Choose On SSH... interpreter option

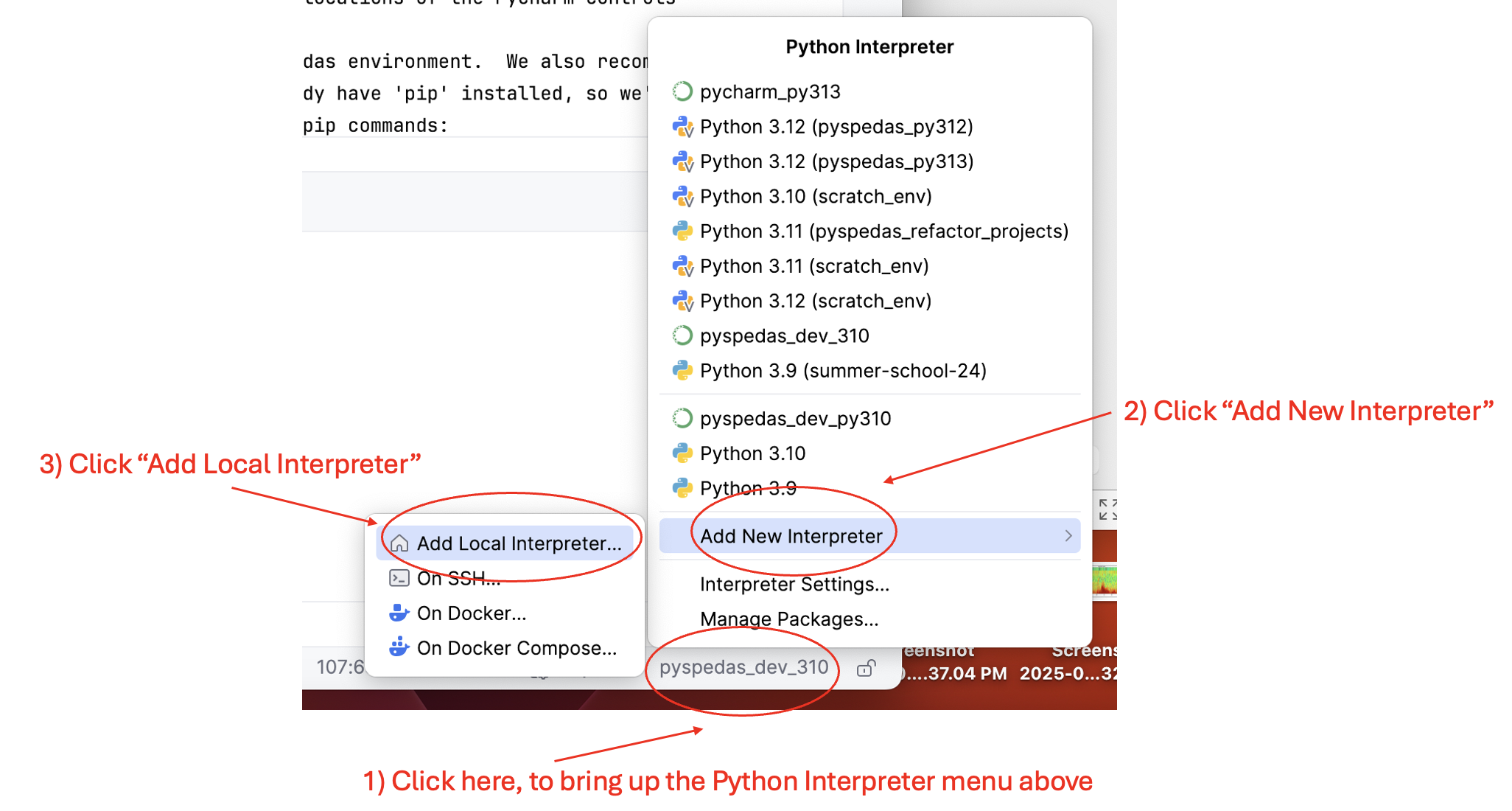[x=505, y=578]
